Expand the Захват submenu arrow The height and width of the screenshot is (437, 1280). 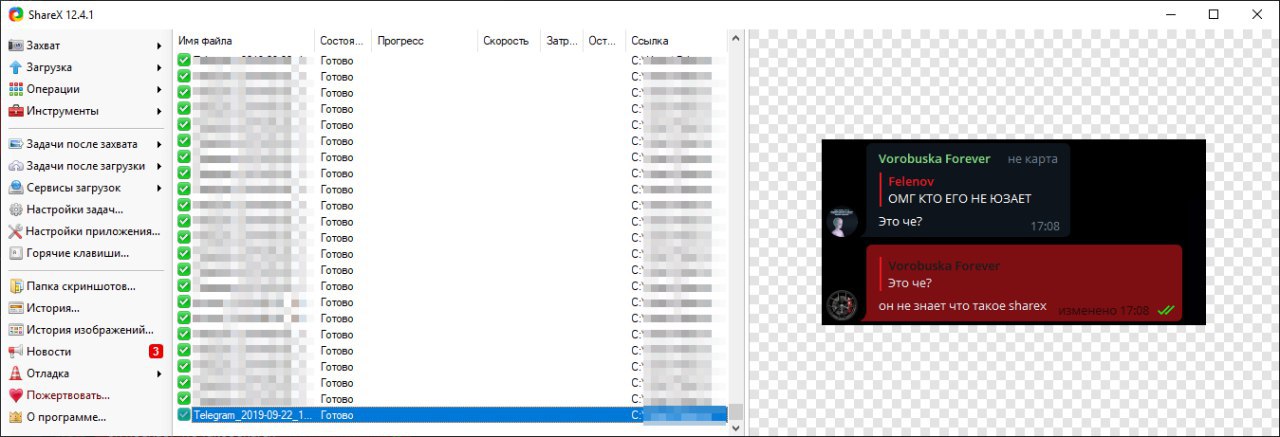[159, 46]
